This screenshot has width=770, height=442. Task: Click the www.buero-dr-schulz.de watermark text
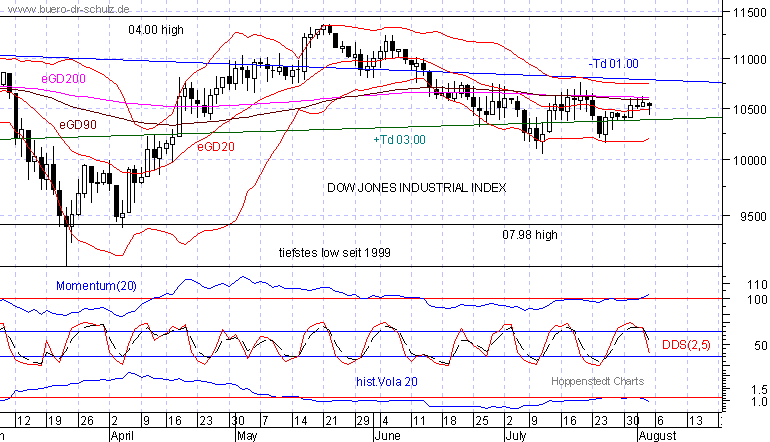click(69, 9)
